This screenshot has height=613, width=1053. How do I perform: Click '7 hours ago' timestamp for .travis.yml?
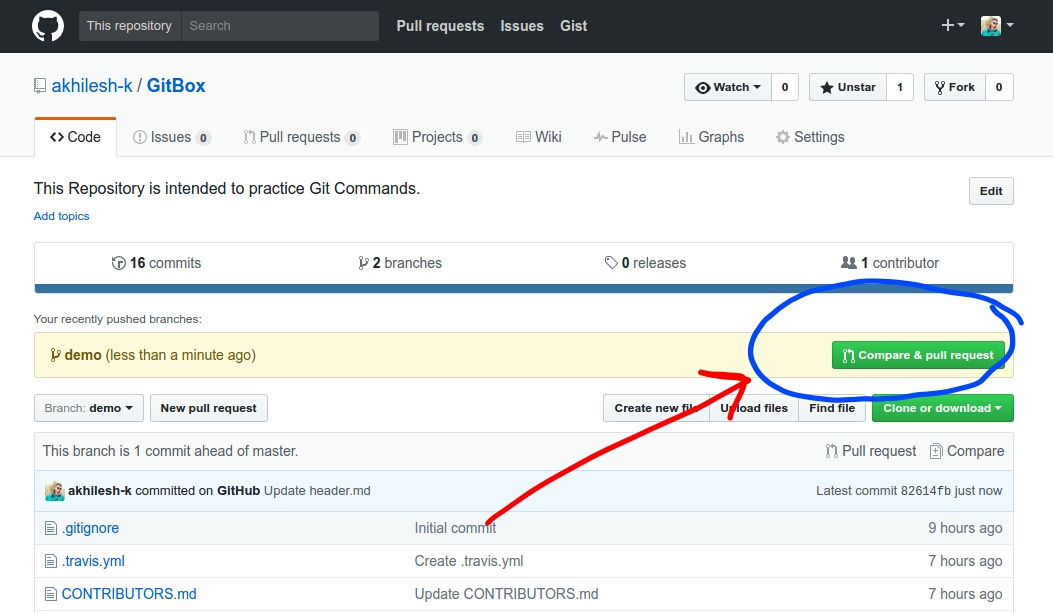tap(965, 561)
